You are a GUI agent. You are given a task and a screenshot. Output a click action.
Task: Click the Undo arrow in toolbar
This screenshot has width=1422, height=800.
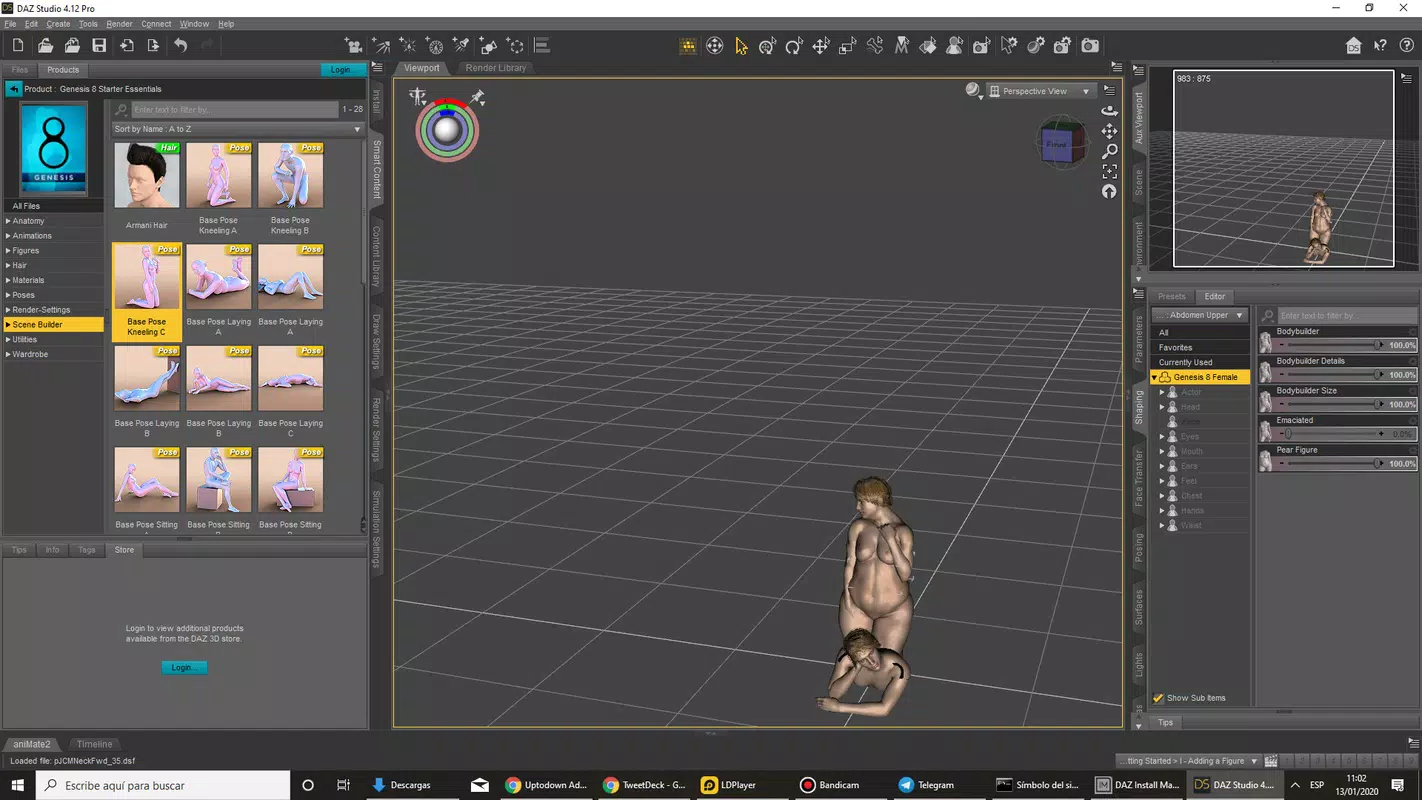pyautogui.click(x=180, y=45)
